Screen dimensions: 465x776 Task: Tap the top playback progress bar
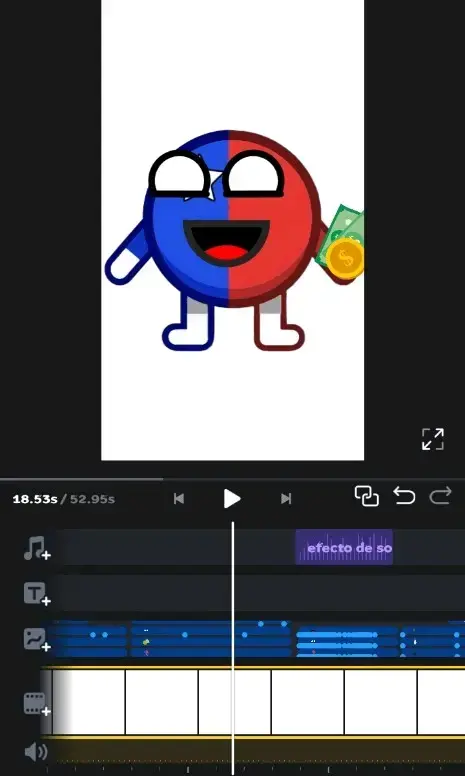coord(232,479)
